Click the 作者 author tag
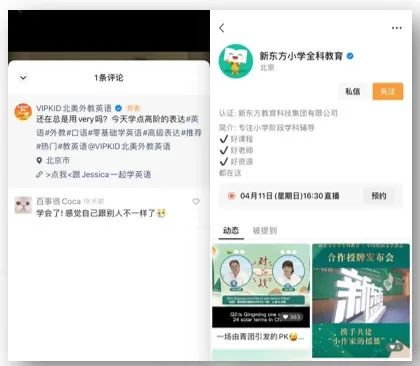Image resolution: width=420 pixels, height=366 pixels. point(133,108)
